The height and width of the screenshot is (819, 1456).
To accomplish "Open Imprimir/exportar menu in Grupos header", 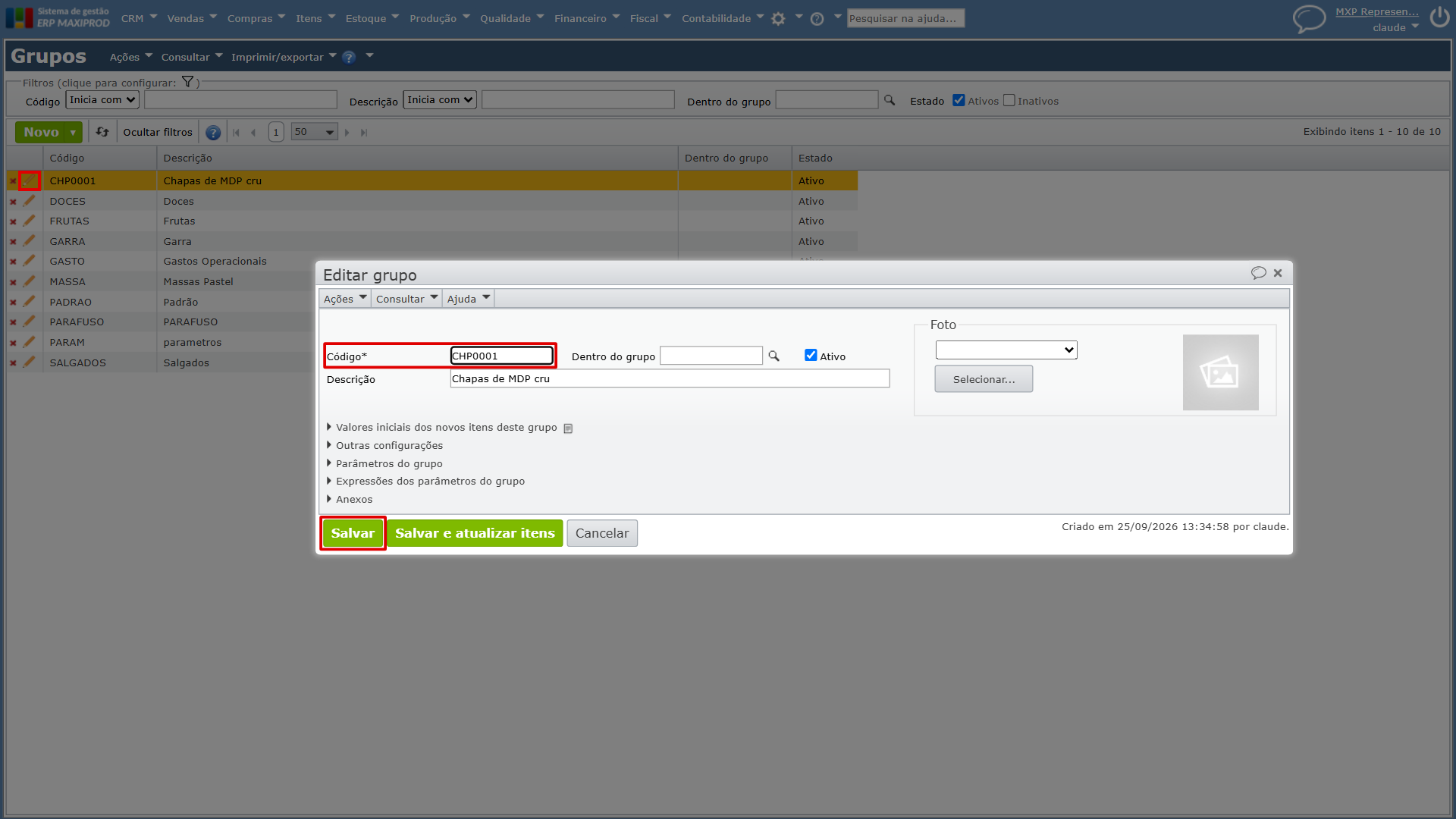I will click(284, 57).
